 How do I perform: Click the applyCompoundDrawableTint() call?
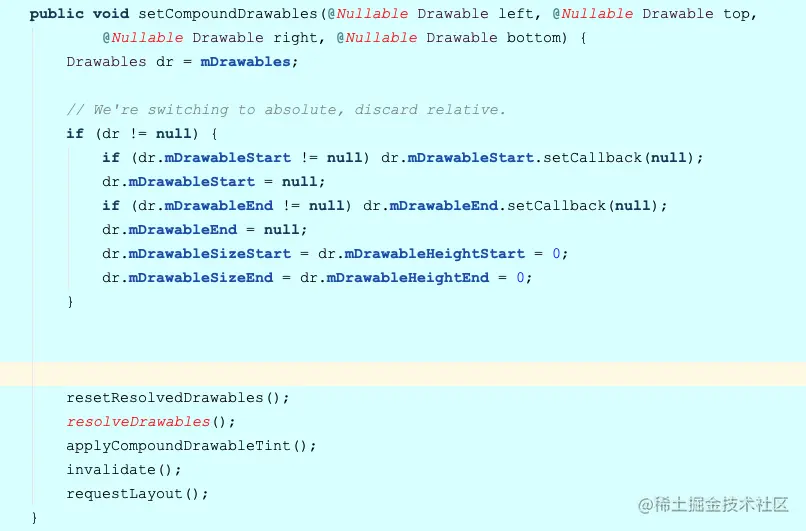point(191,446)
